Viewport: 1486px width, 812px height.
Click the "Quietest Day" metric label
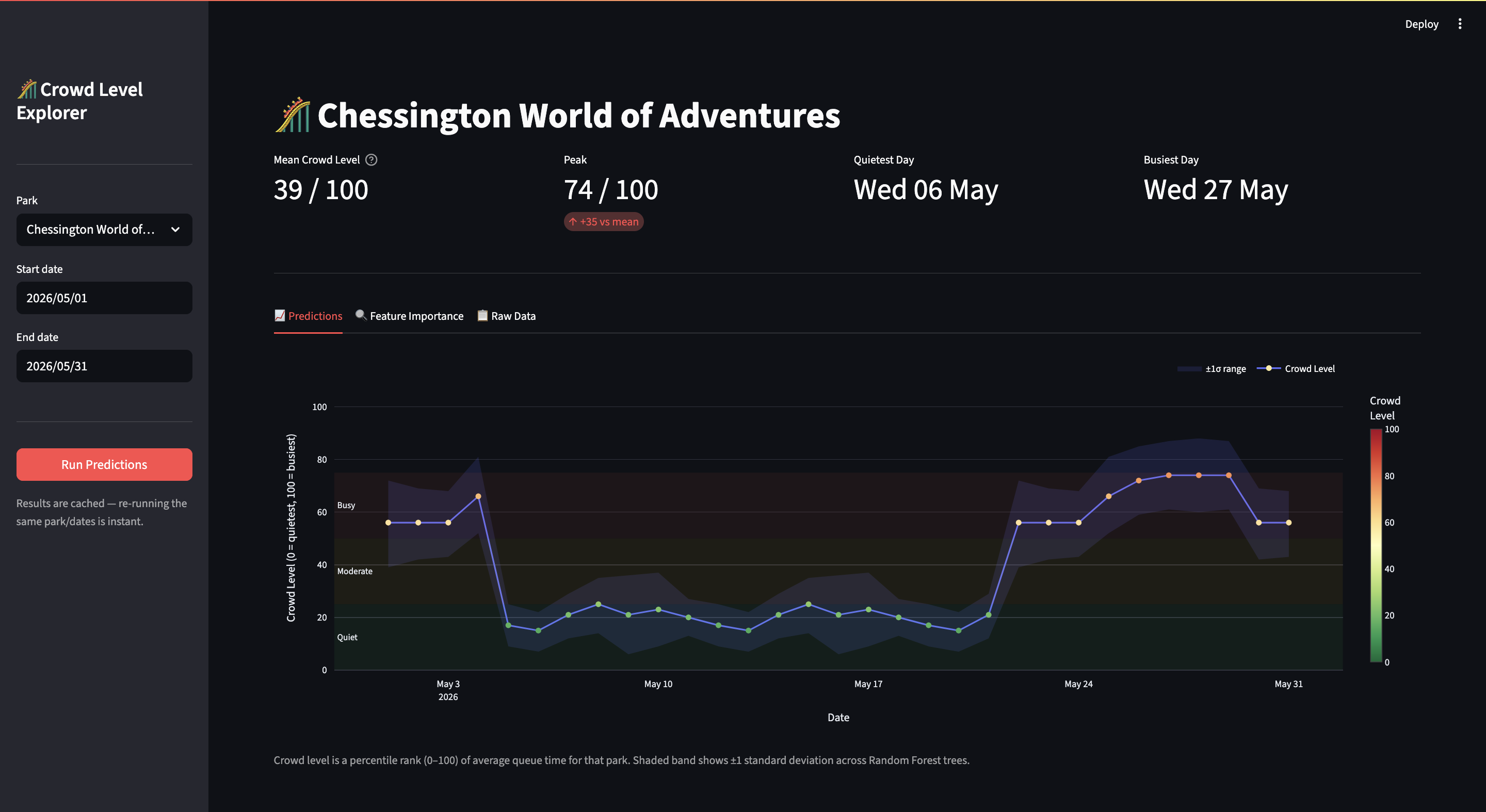click(884, 160)
